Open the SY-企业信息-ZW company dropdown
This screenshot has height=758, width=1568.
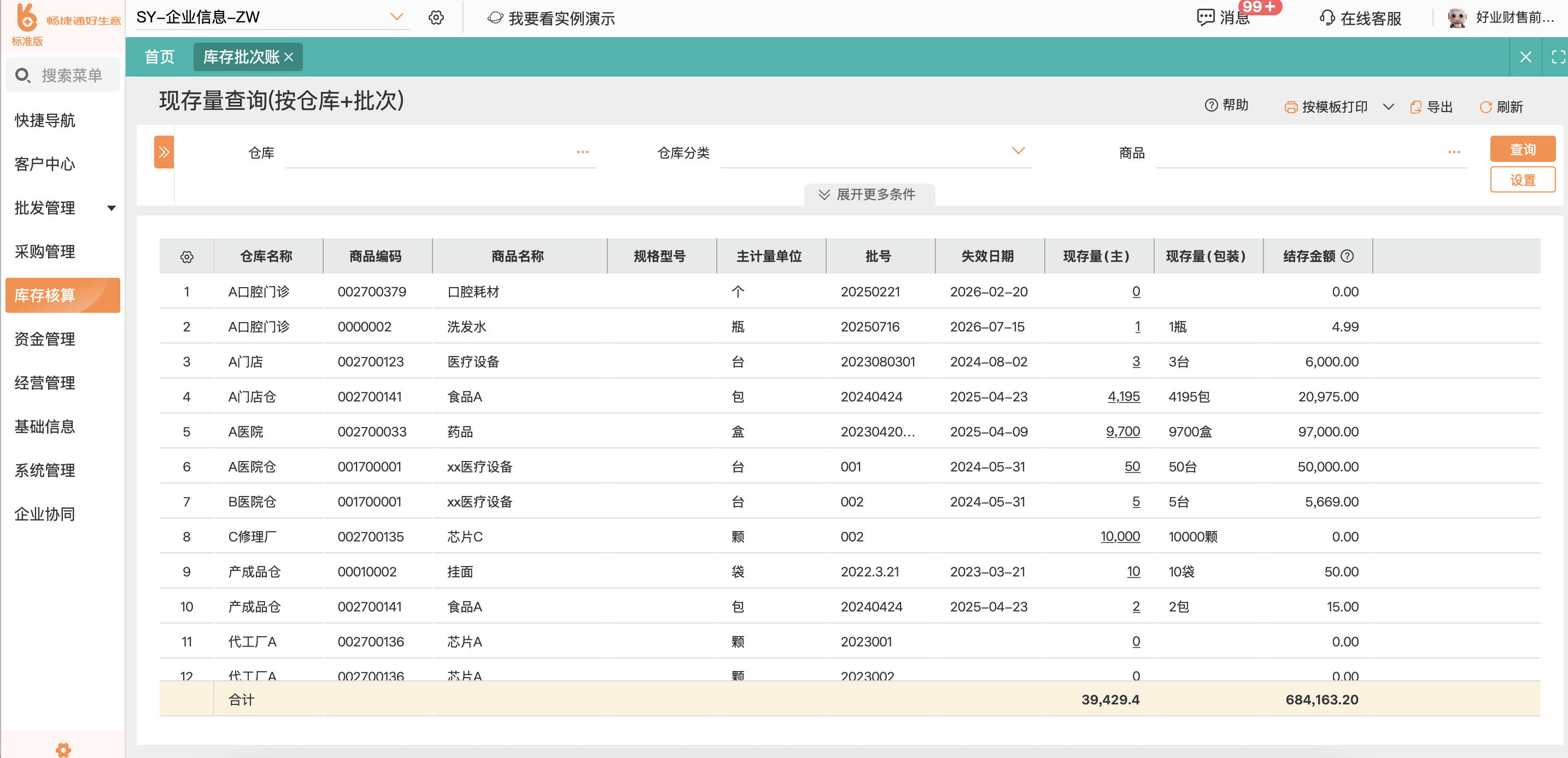coord(396,17)
